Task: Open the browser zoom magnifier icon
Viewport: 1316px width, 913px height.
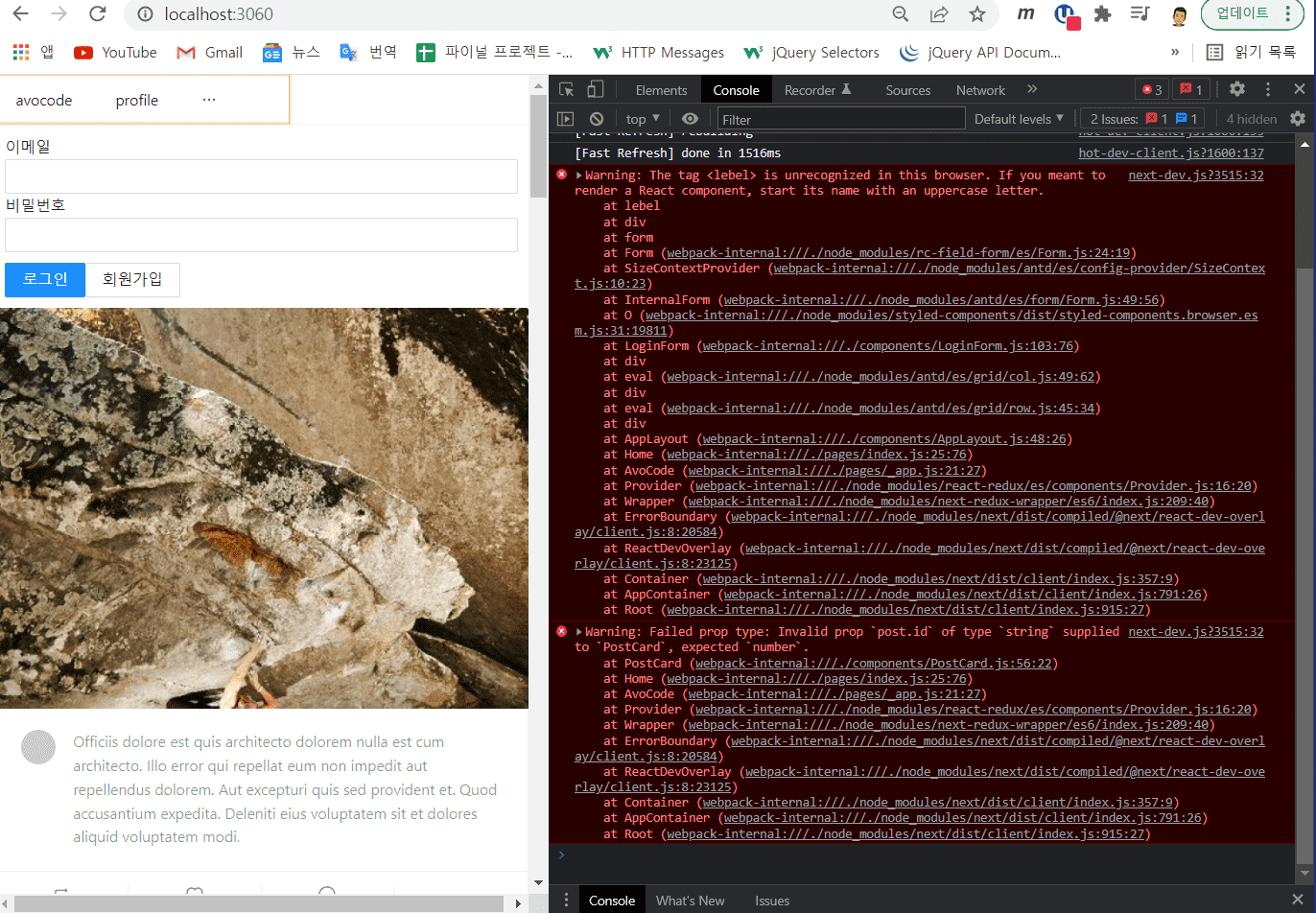Action: [x=900, y=13]
